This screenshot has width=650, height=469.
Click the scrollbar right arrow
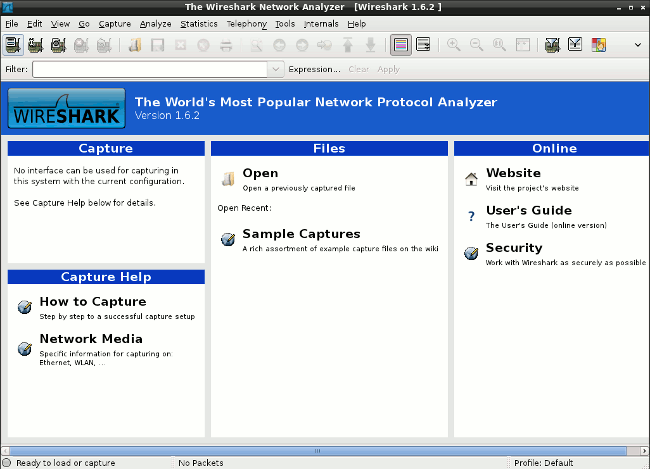pos(644,451)
